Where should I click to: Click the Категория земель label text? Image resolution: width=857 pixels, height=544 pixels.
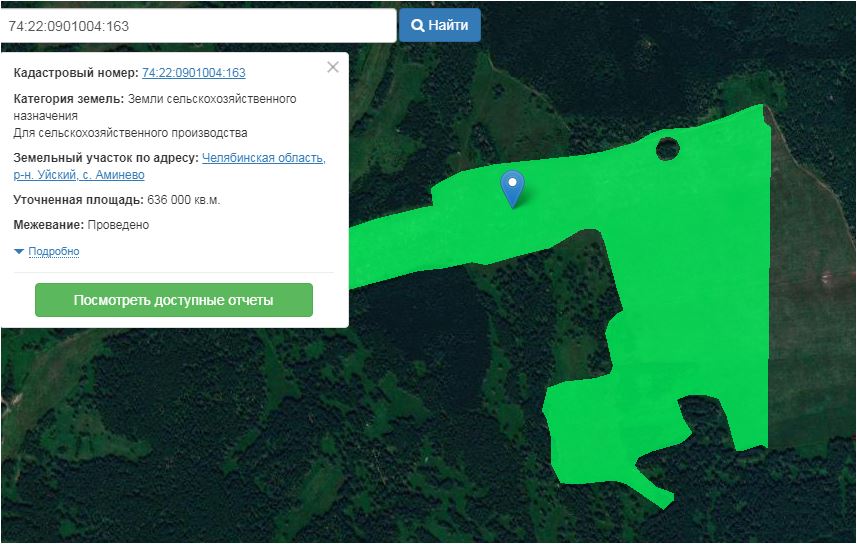click(x=69, y=99)
